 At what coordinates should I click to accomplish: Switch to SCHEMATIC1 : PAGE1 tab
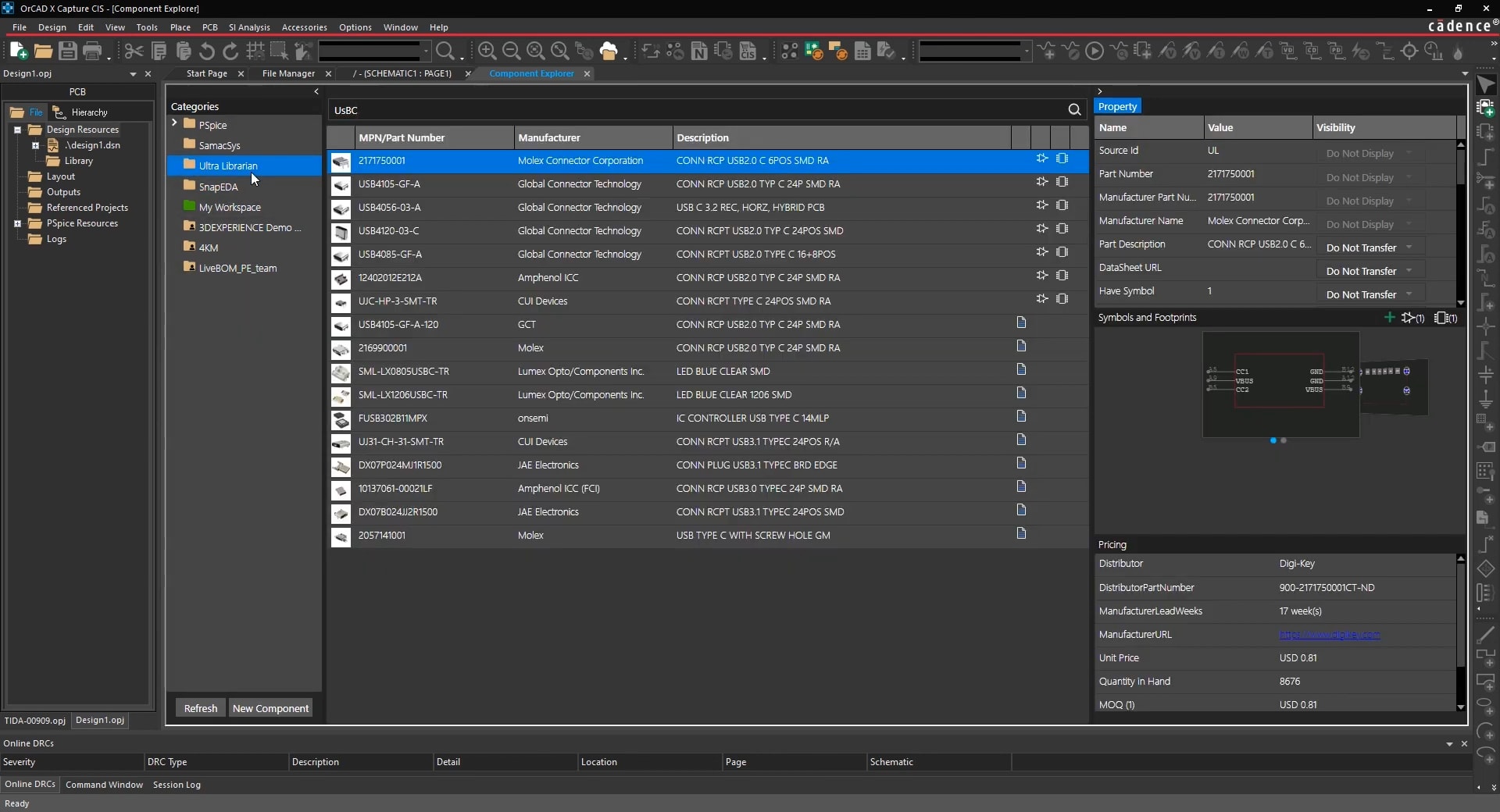click(x=402, y=73)
